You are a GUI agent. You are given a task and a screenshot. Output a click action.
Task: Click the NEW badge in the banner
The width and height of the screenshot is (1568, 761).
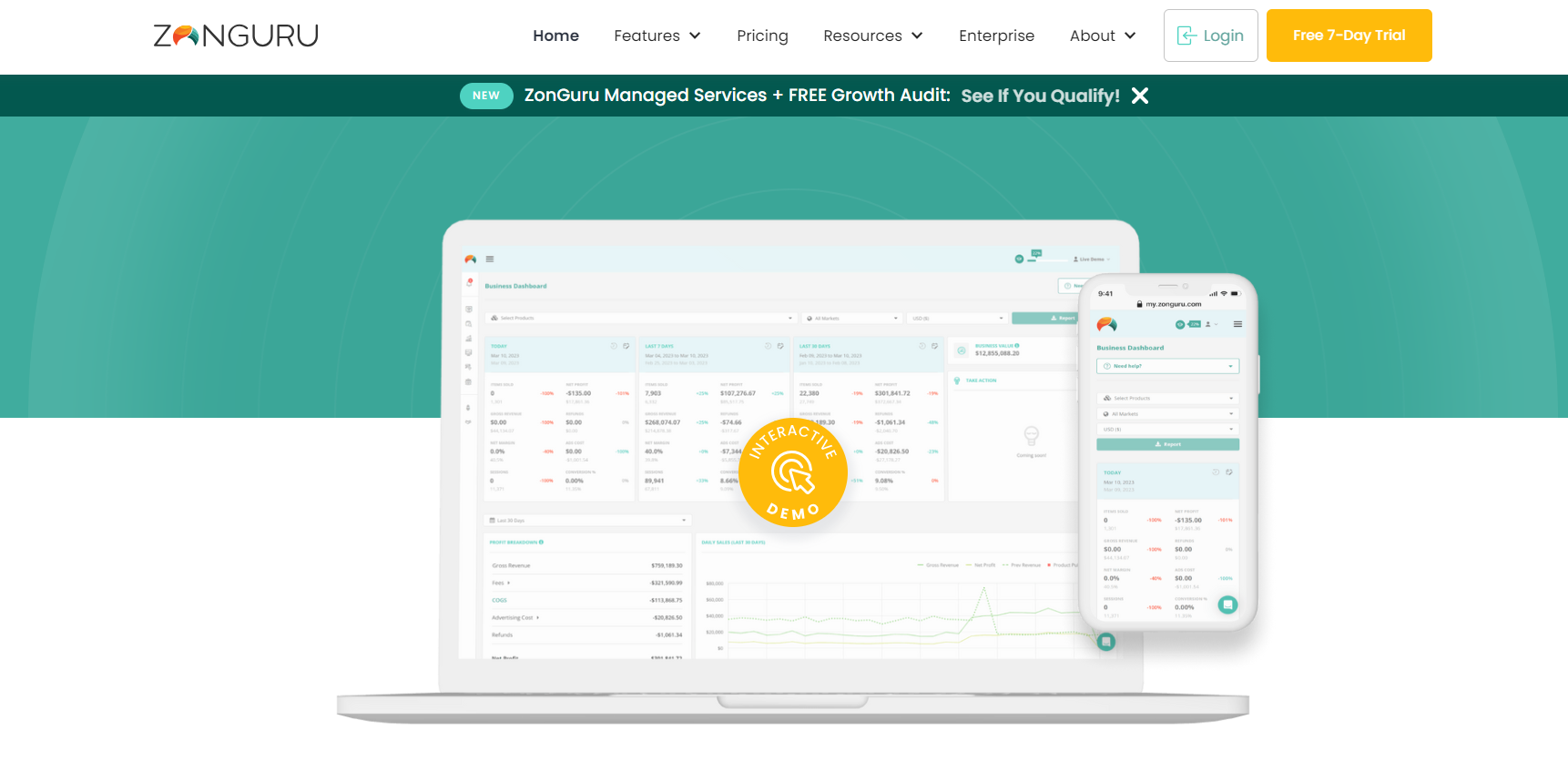tap(486, 96)
